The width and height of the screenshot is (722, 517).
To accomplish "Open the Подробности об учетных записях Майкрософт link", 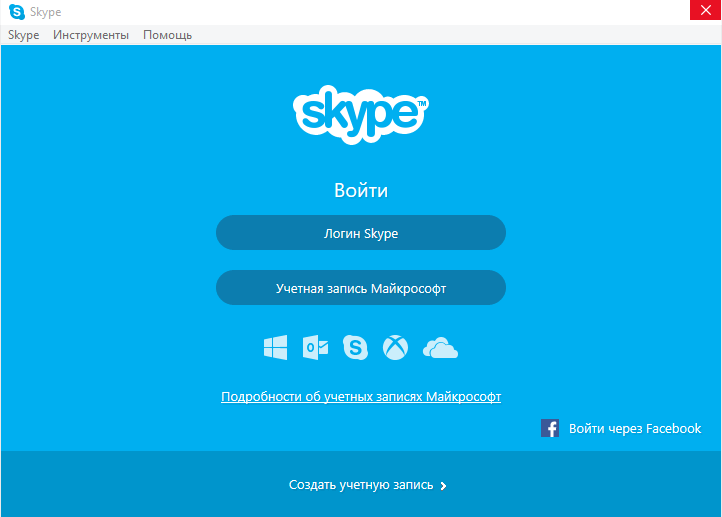I will [x=361, y=396].
